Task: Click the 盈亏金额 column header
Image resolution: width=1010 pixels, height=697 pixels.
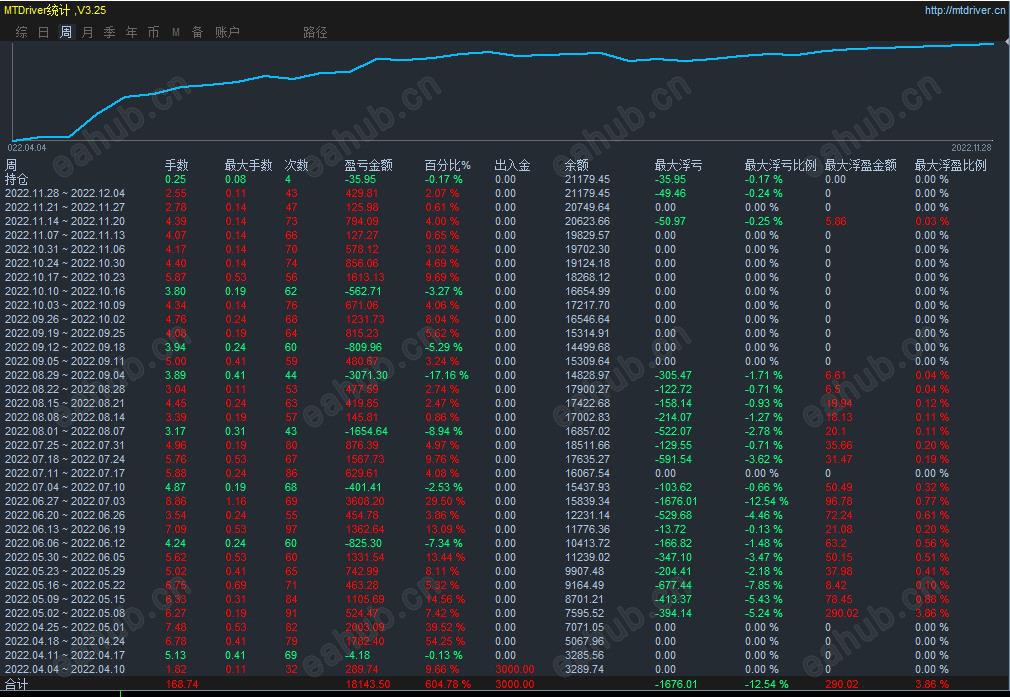Action: coord(368,166)
